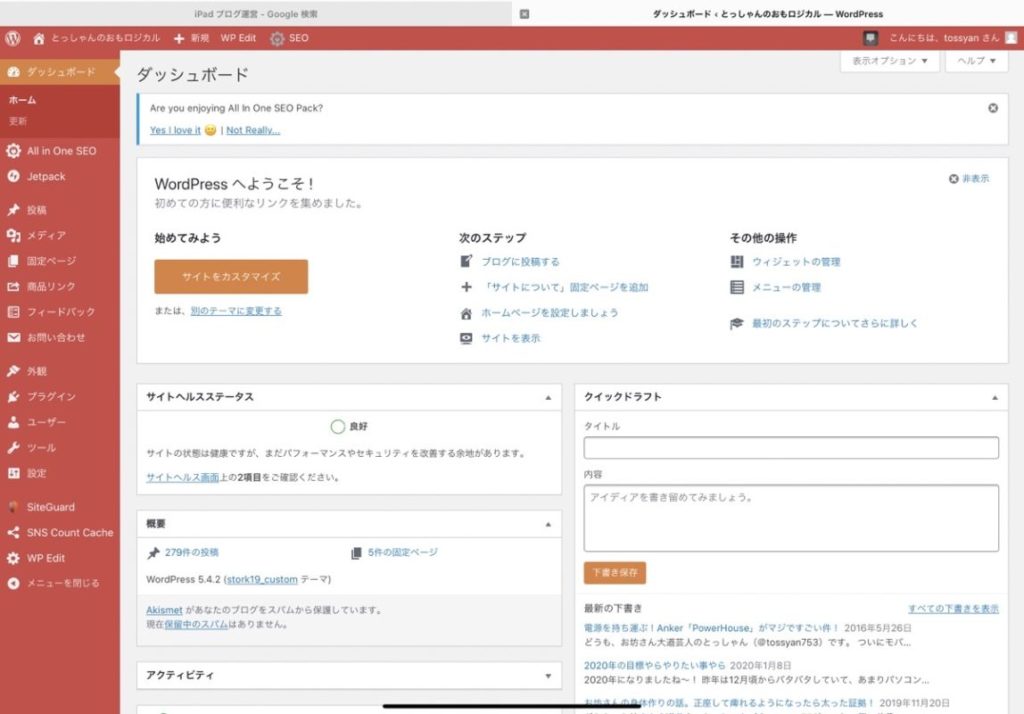Switch to the iPad ブログ運営 Google tab
Screen dimensions: 1024x714
[256, 14]
